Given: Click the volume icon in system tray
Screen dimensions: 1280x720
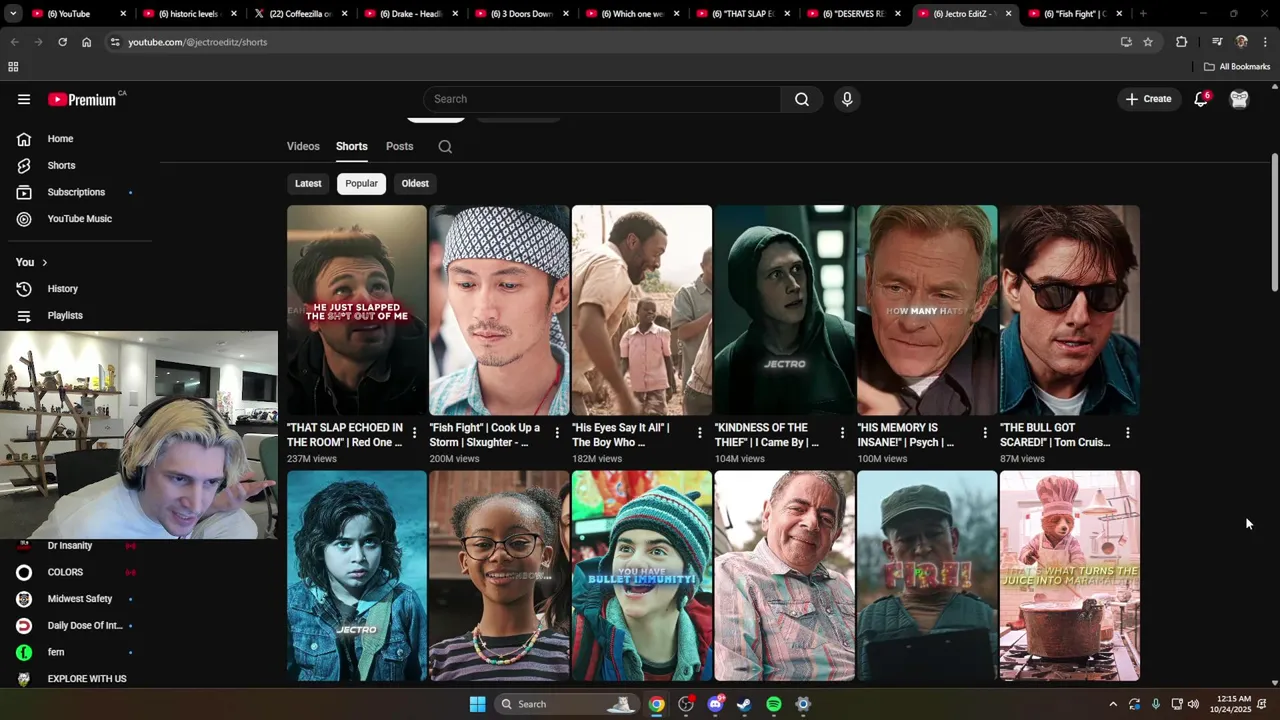Looking at the screenshot, I should click(x=1193, y=704).
